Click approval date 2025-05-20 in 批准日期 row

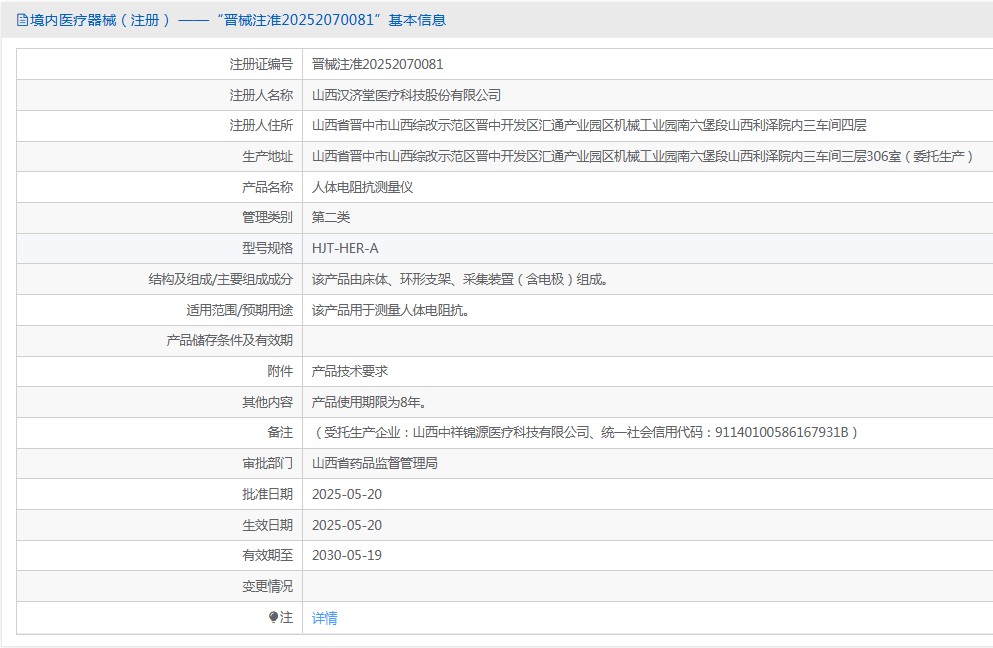(x=347, y=494)
